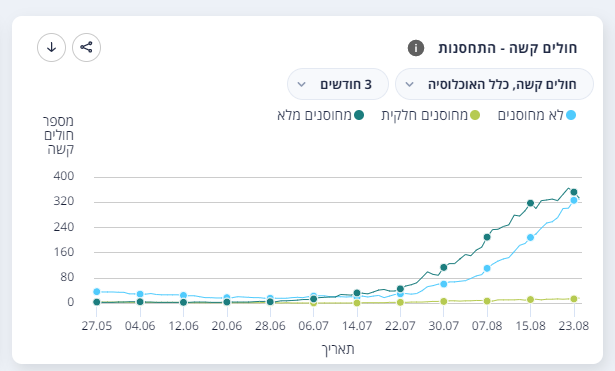
Task: Open the חולים קשה, כלל האוכלוסיה dropdown
Action: tap(494, 84)
